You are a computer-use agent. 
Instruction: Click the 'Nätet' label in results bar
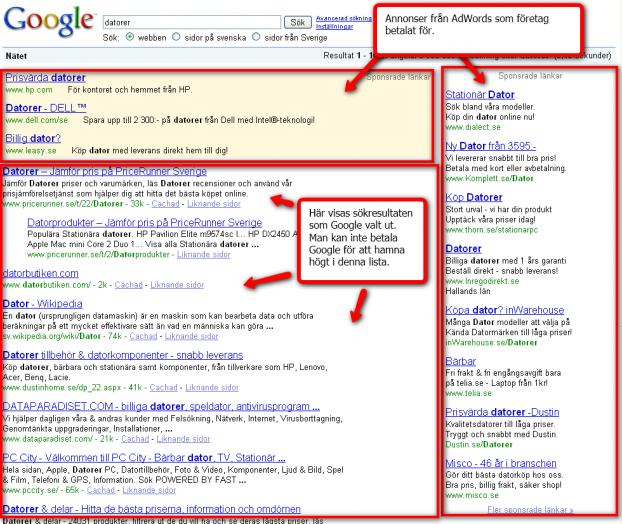[x=16, y=56]
